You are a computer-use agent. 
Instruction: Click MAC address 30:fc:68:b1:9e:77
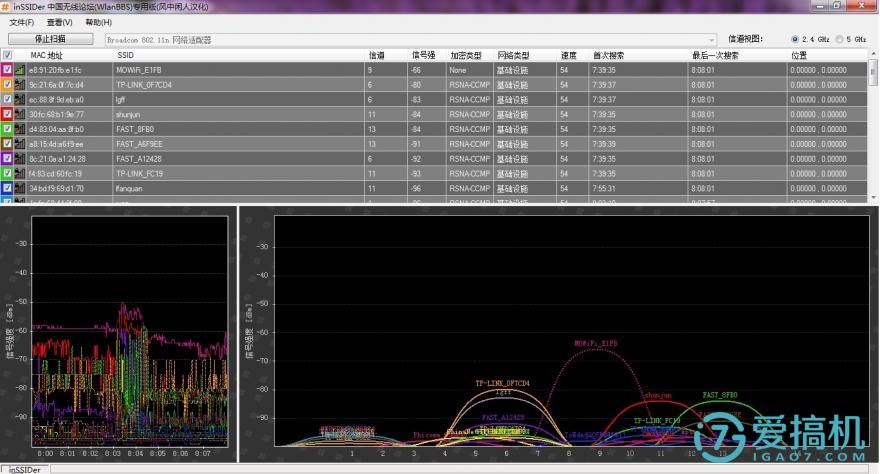(x=56, y=114)
